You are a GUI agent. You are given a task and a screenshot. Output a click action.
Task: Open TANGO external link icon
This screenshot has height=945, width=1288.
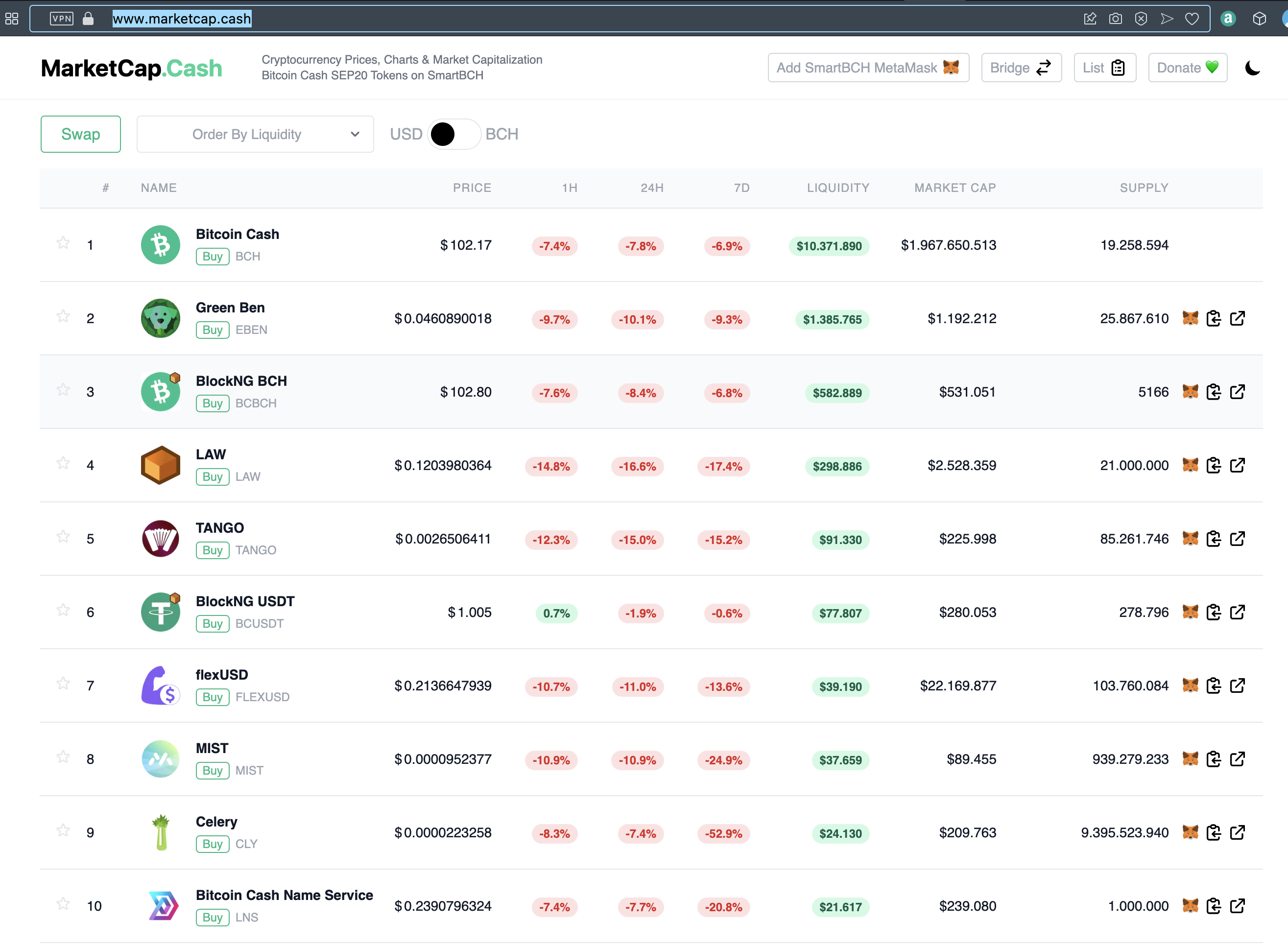pyautogui.click(x=1238, y=539)
